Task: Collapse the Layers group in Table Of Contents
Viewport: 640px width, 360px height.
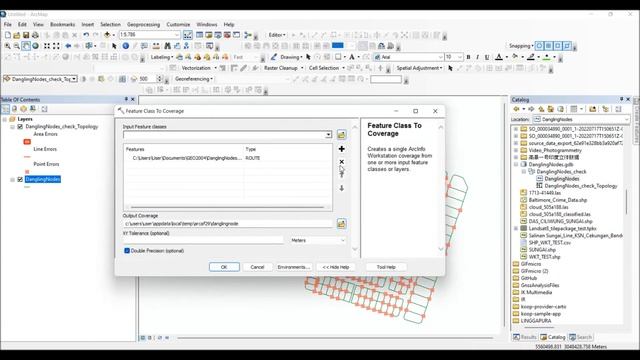Action: (x=5, y=119)
